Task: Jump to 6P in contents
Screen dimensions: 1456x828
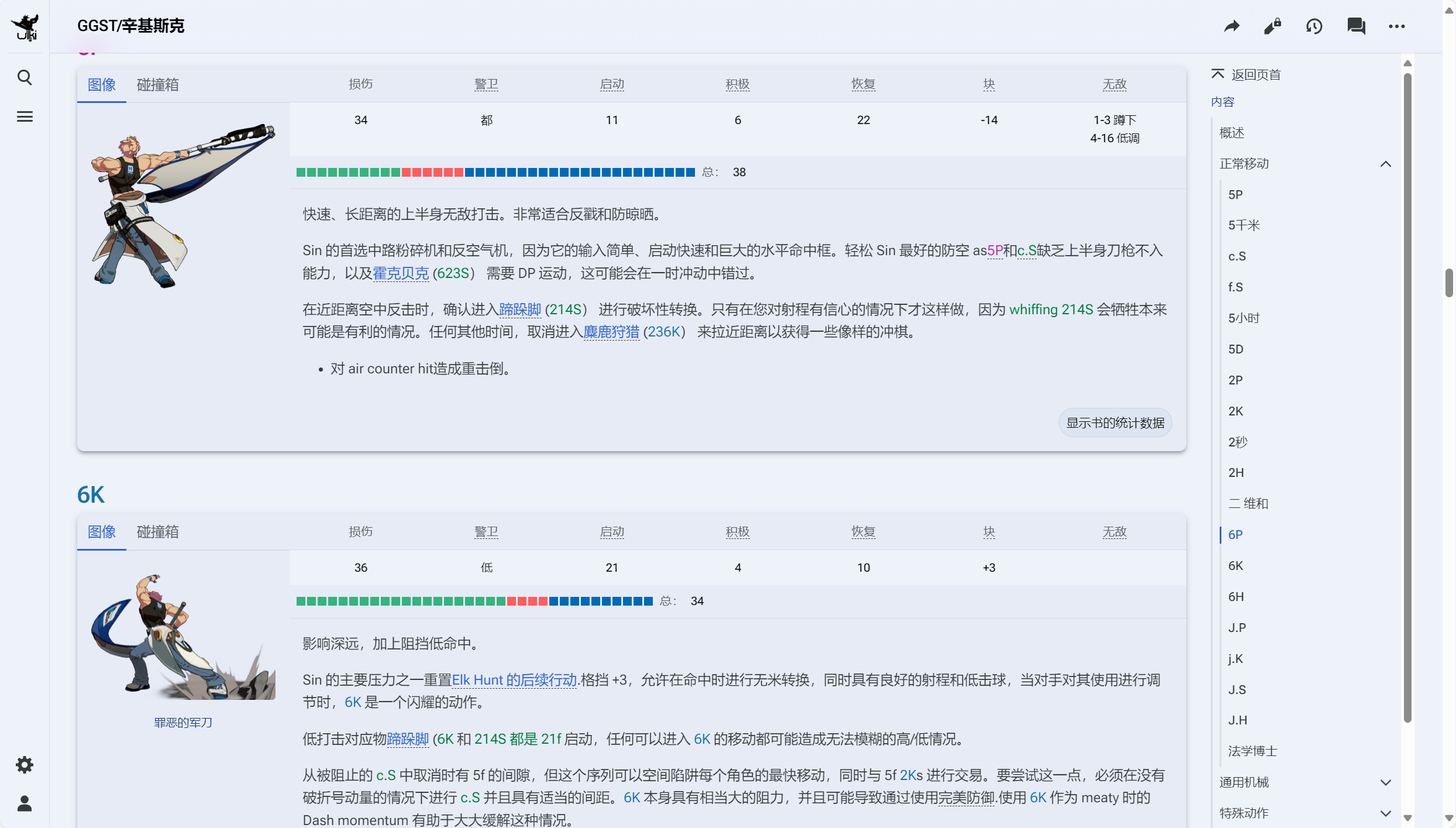Action: point(1235,535)
